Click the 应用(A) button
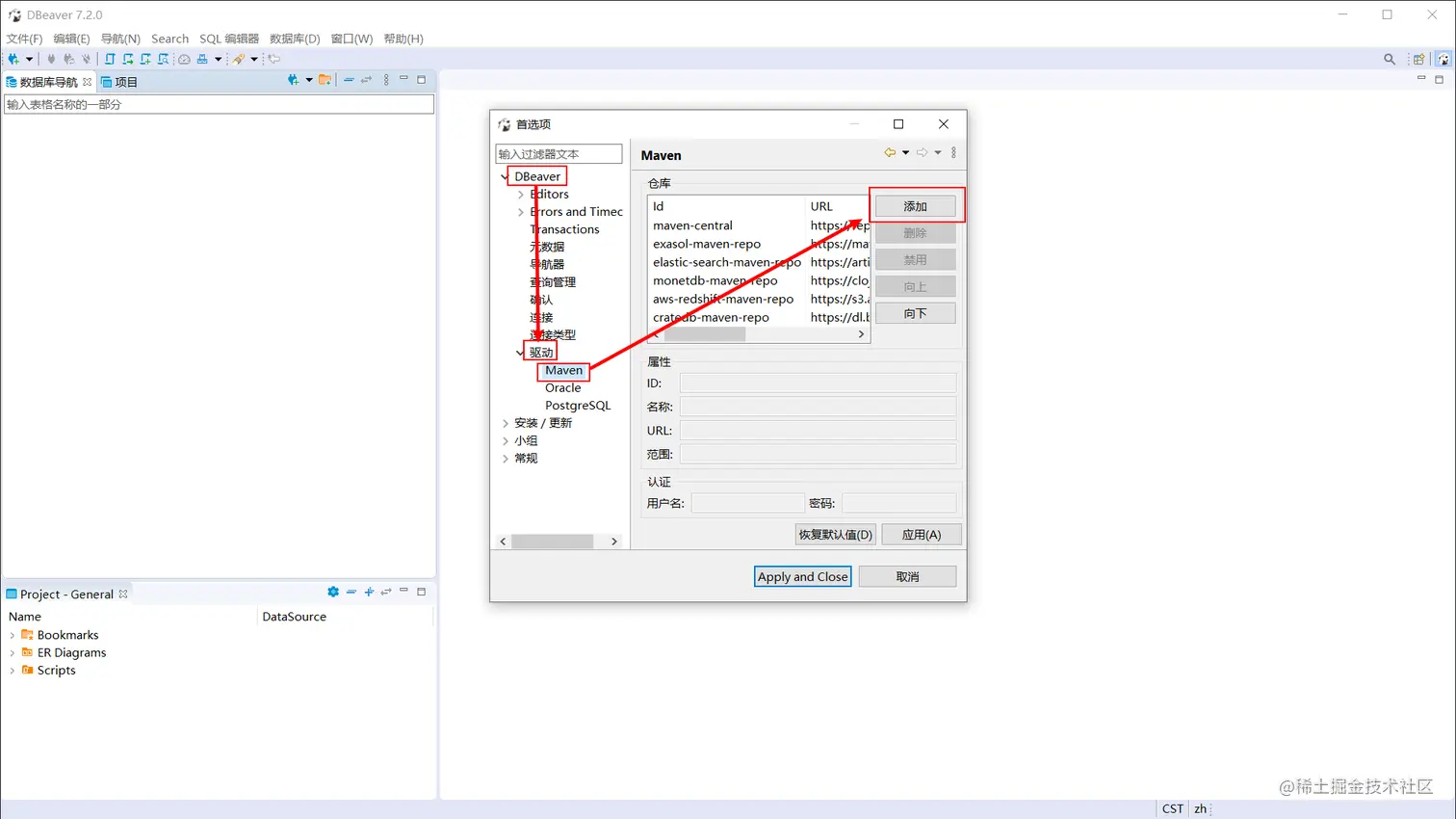The image size is (1456, 819). click(x=921, y=534)
